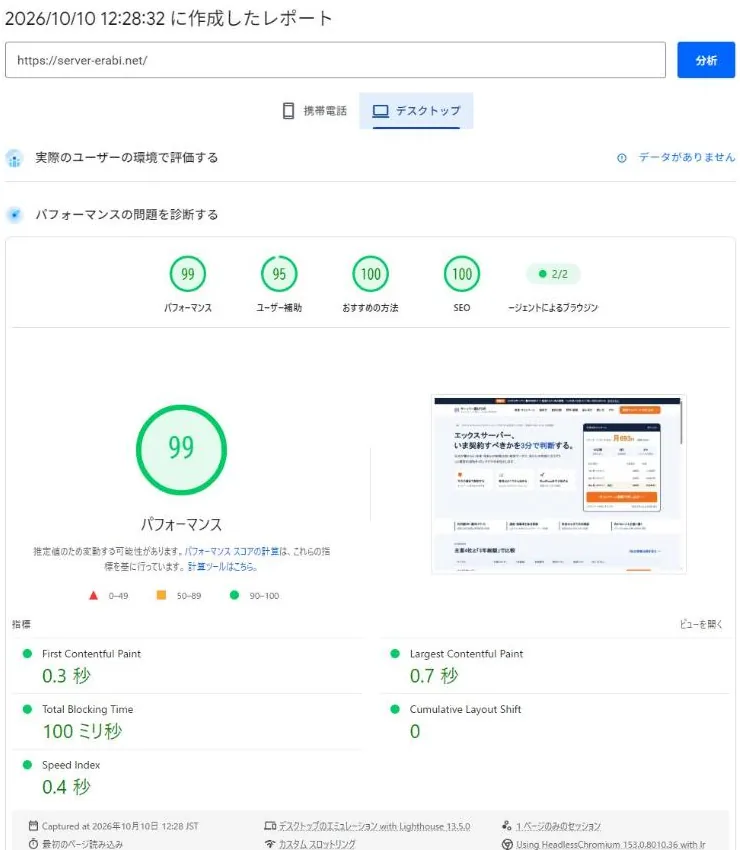Image resolution: width=740 pixels, height=850 pixels.
Task: Click the green dot beside First Contentful Paint
Action: point(27,654)
